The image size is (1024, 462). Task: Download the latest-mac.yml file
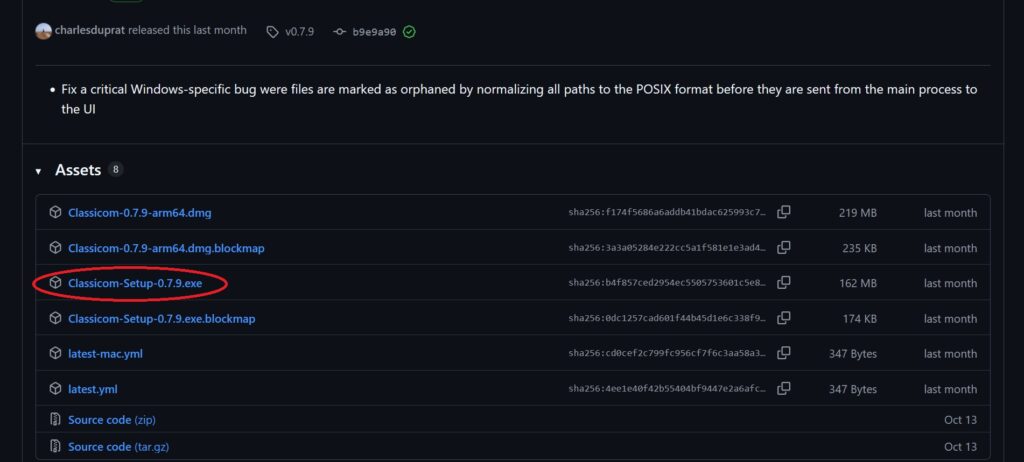tap(107, 354)
